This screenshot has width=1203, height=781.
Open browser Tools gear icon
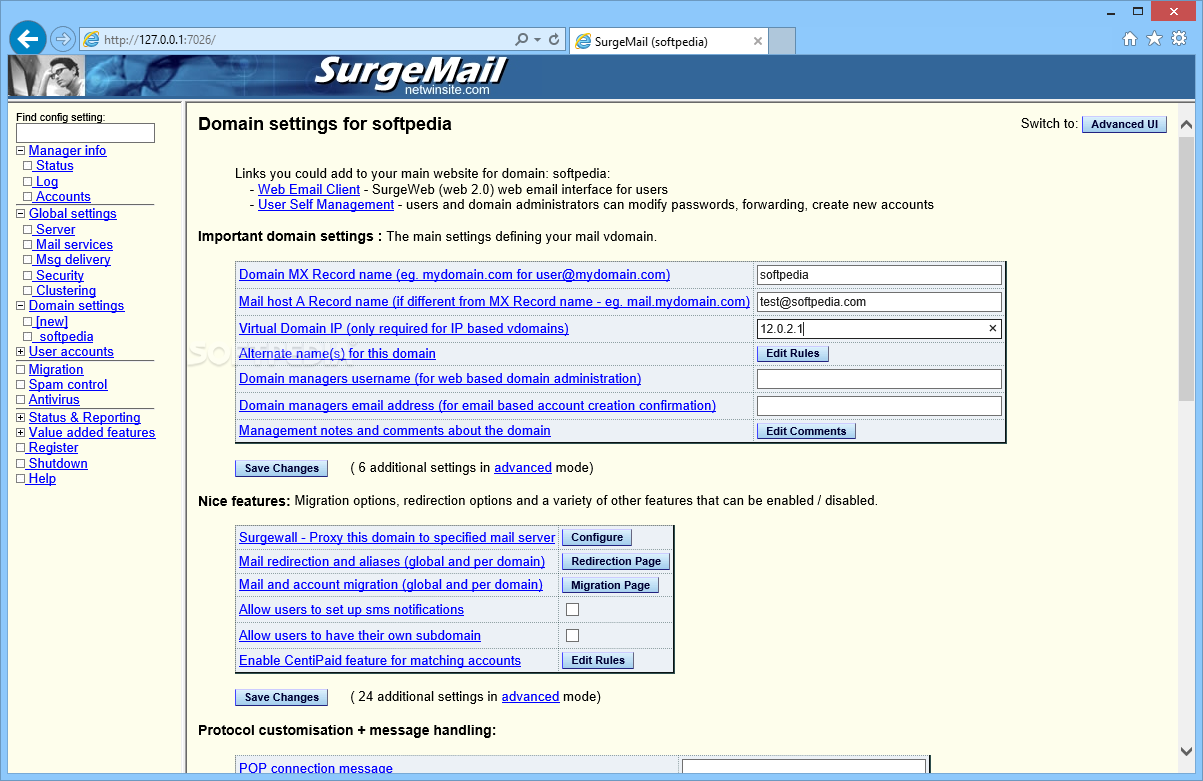(1179, 39)
